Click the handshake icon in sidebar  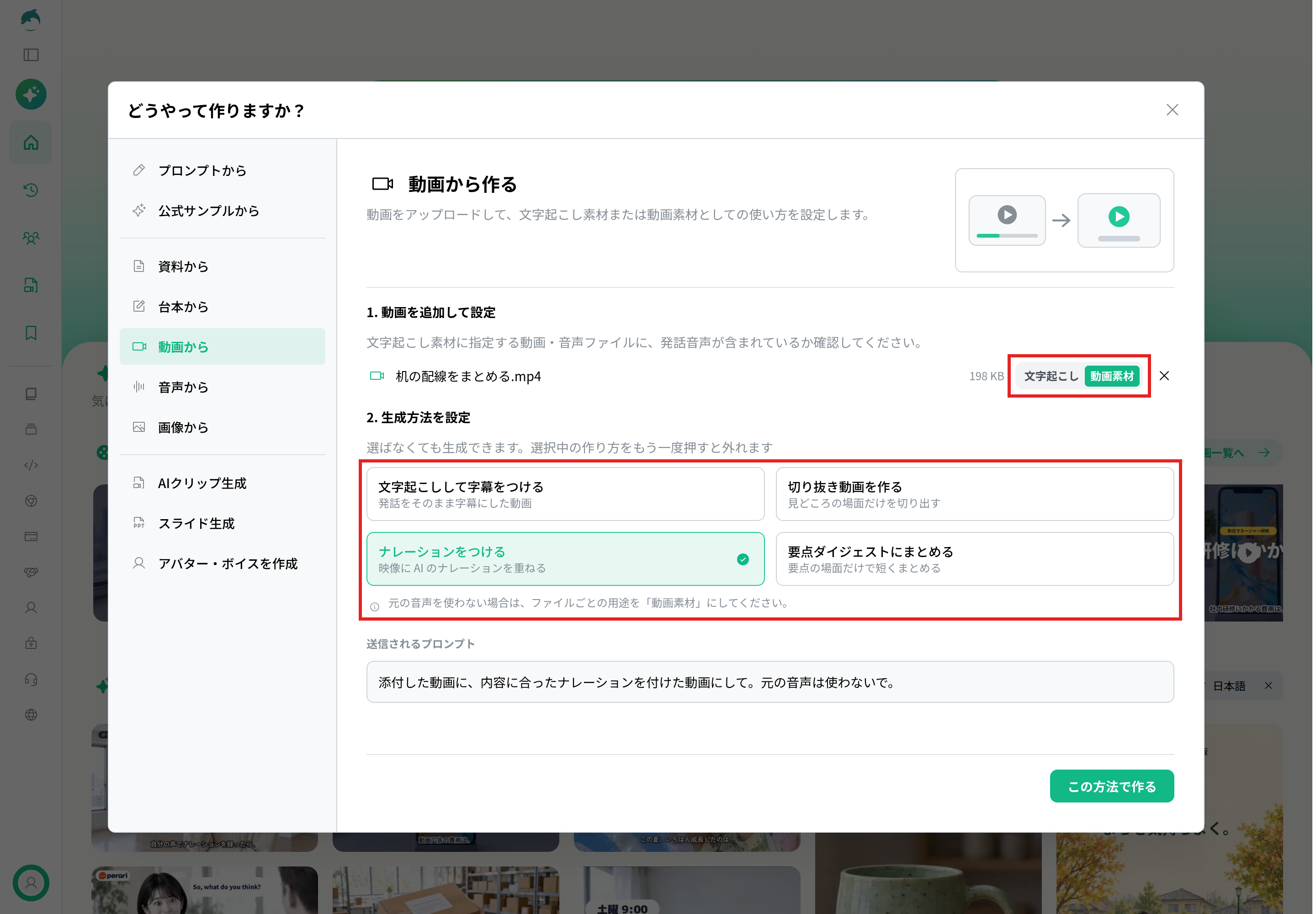31,572
